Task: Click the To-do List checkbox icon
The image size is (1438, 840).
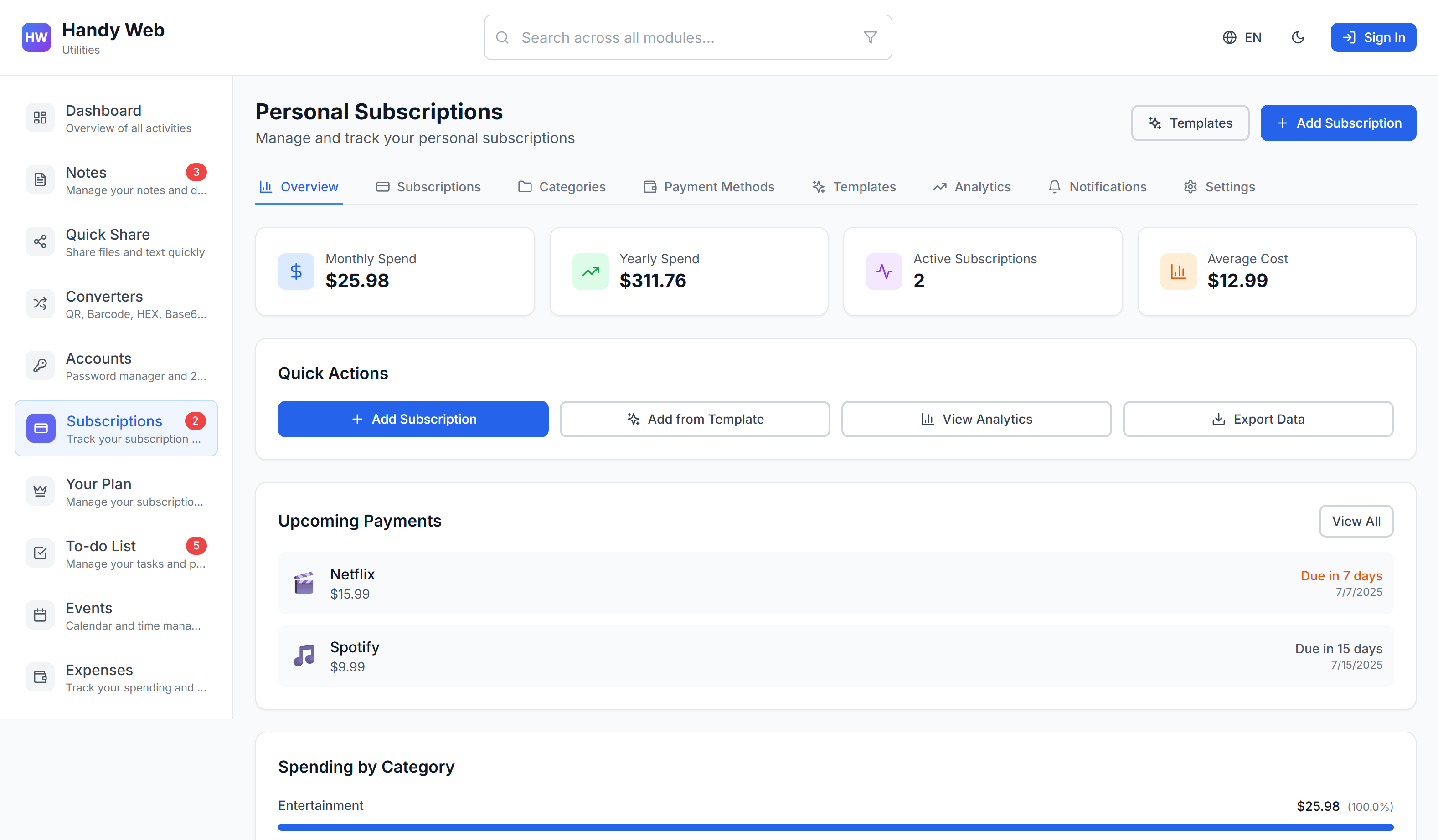Action: [40, 553]
